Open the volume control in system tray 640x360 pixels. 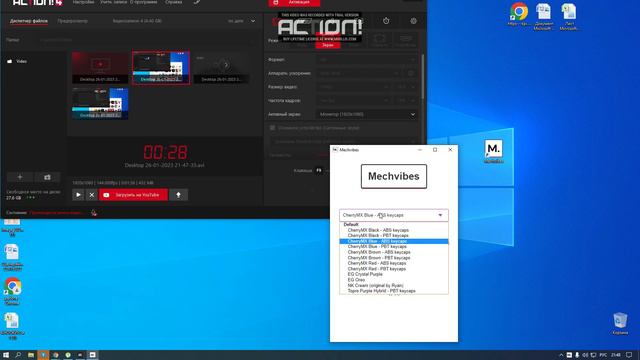[585, 355]
